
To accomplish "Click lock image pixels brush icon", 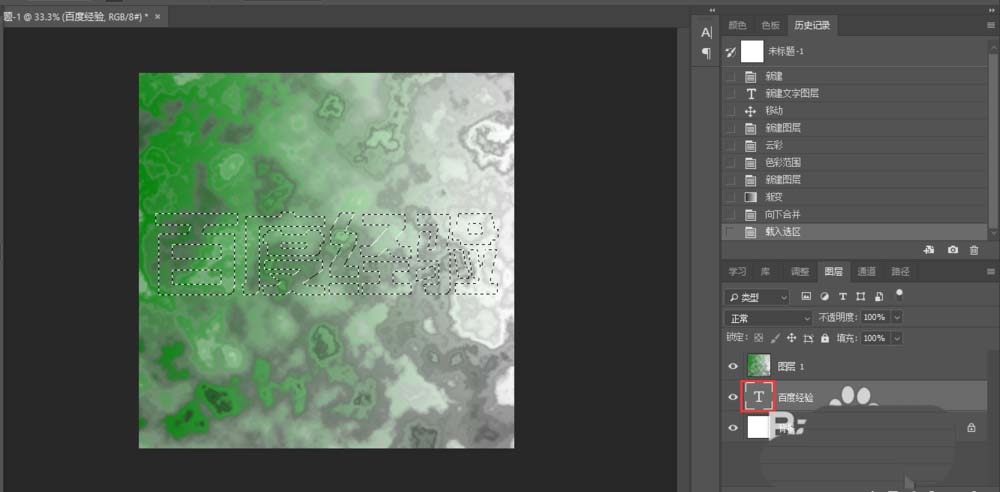I will click(x=776, y=338).
